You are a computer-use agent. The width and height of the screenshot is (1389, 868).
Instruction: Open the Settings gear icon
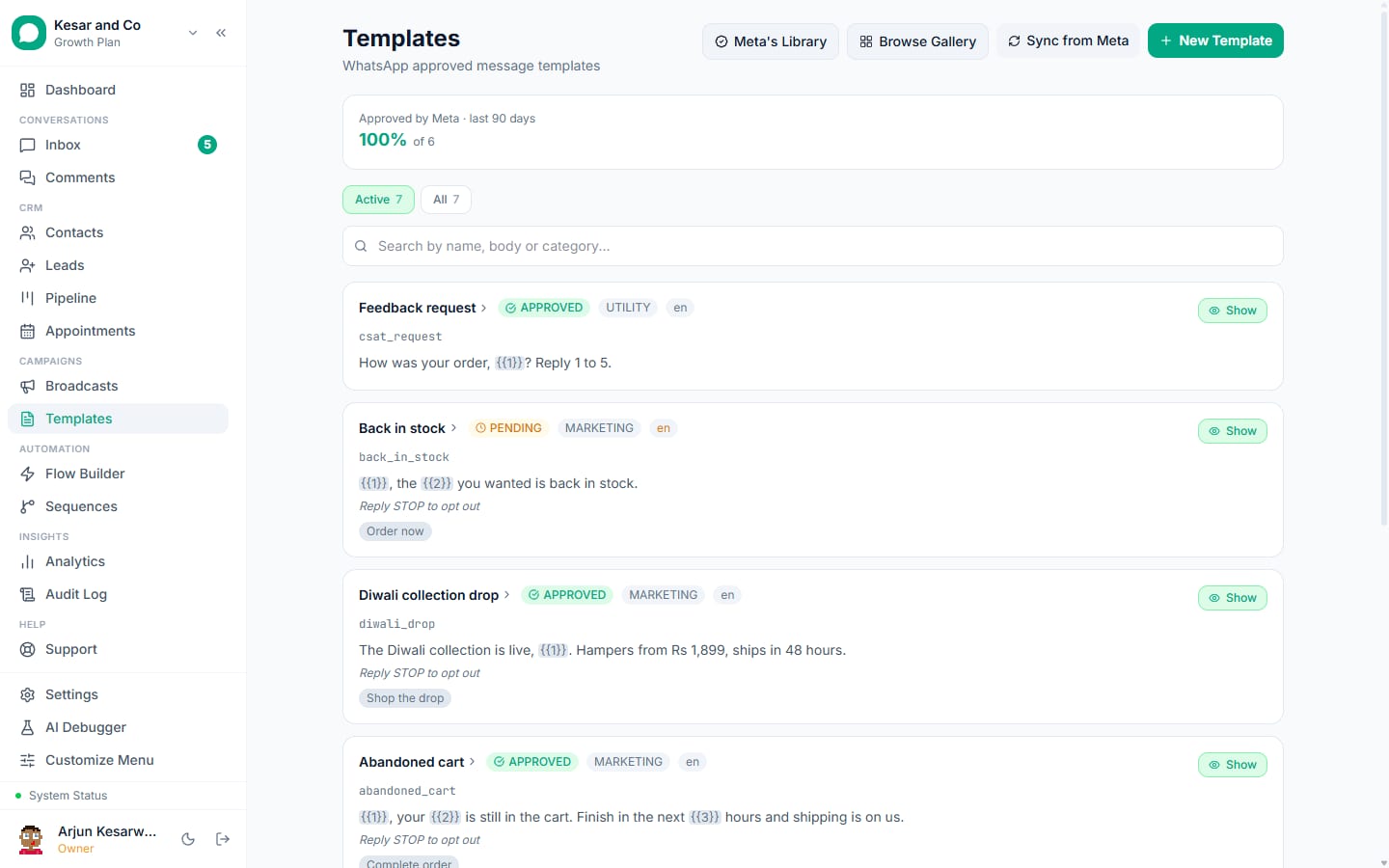click(27, 694)
